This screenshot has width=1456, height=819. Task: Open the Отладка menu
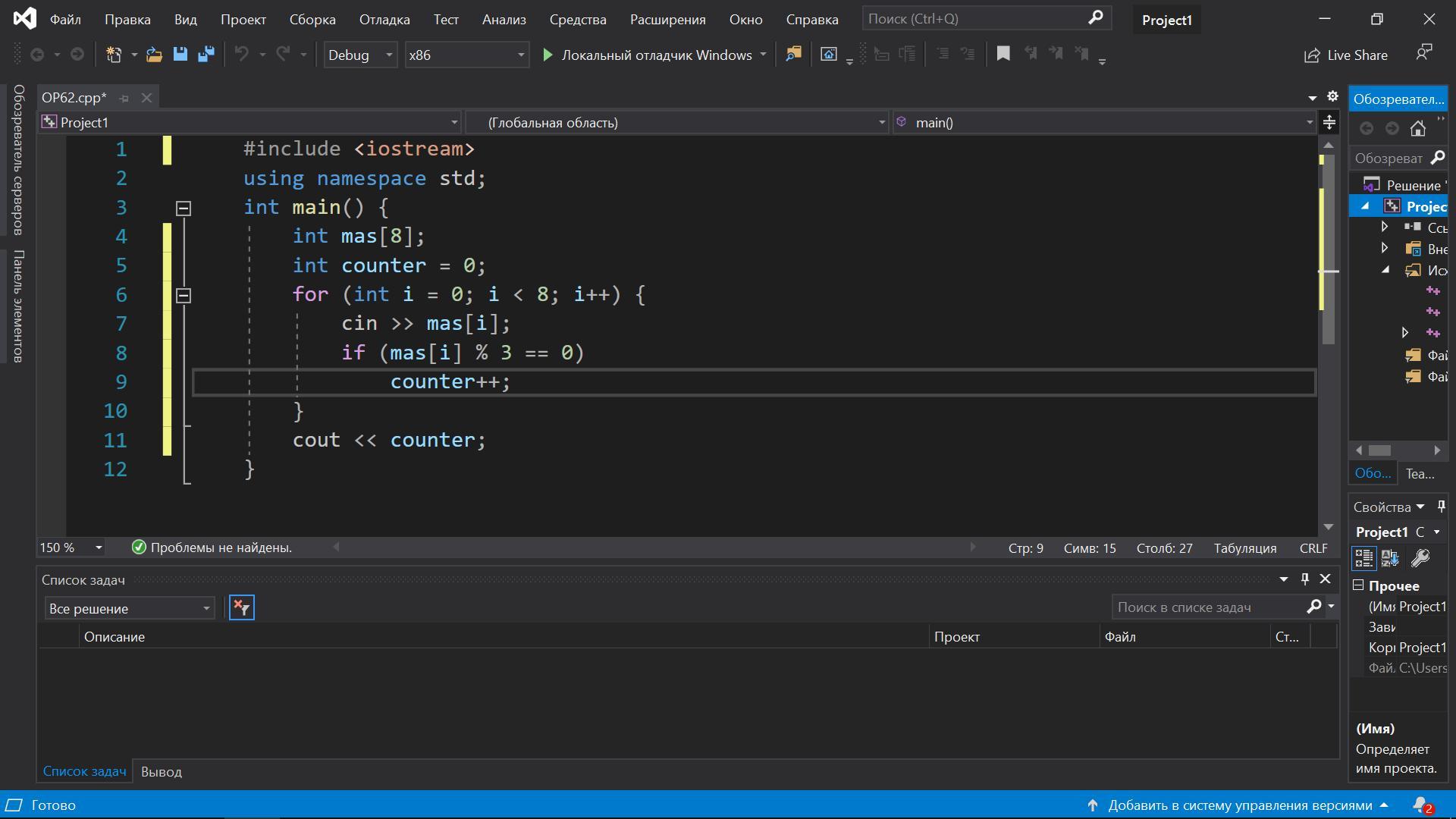(384, 20)
